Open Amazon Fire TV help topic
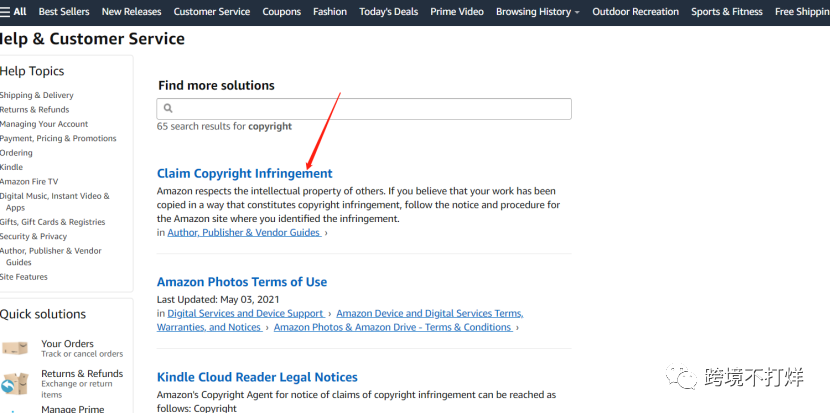This screenshot has width=830, height=413. [x=29, y=181]
